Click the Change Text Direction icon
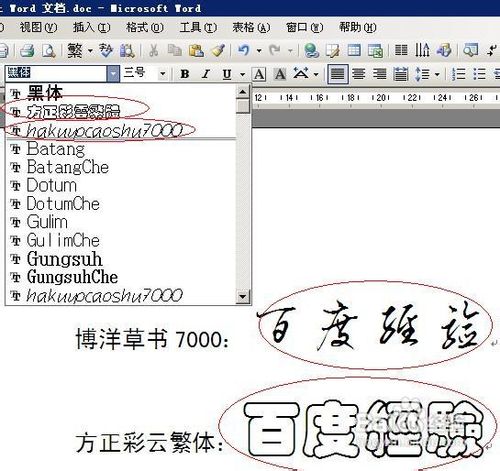The image size is (500, 471). (x=422, y=51)
